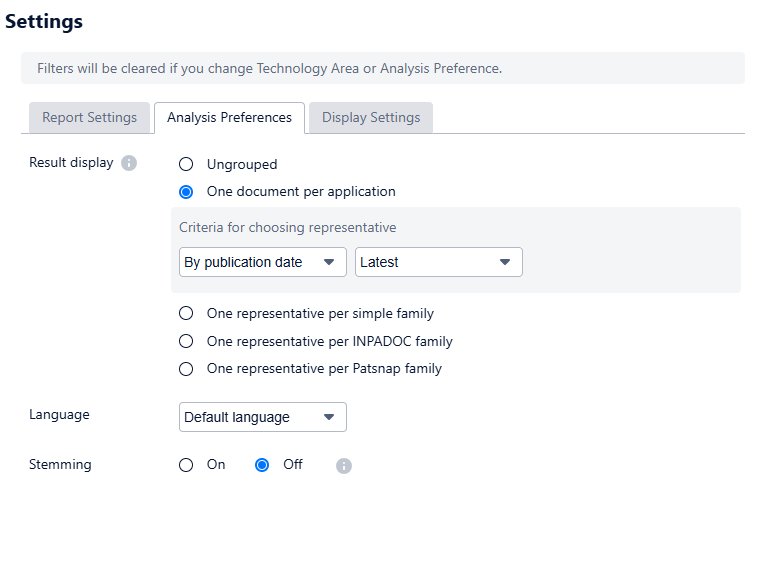Viewport: 767px width, 566px height.
Task: Open the By publication date dropdown
Action: click(262, 262)
